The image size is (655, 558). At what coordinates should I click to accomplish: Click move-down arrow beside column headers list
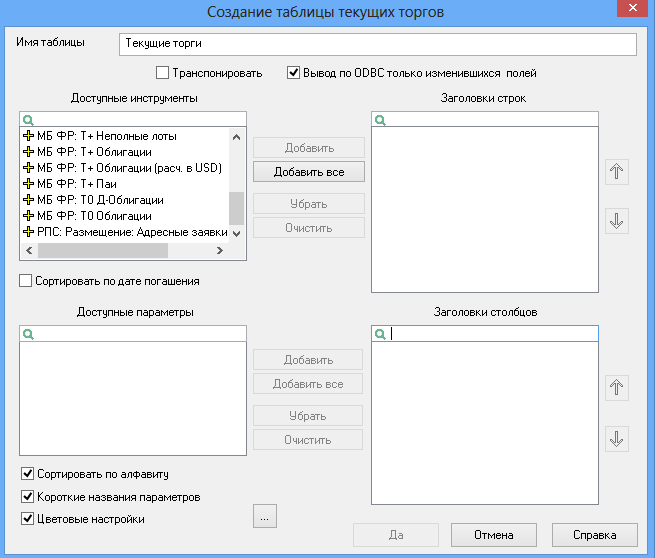[x=617, y=439]
